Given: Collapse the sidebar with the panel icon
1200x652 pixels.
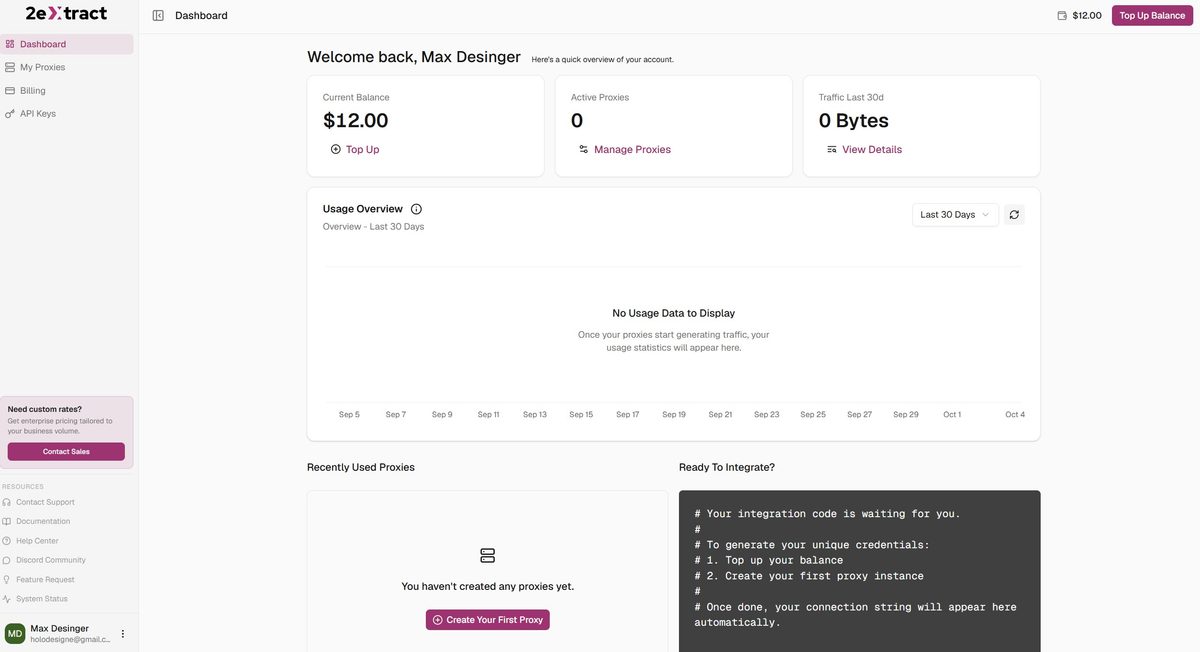Looking at the screenshot, I should pyautogui.click(x=158, y=15).
